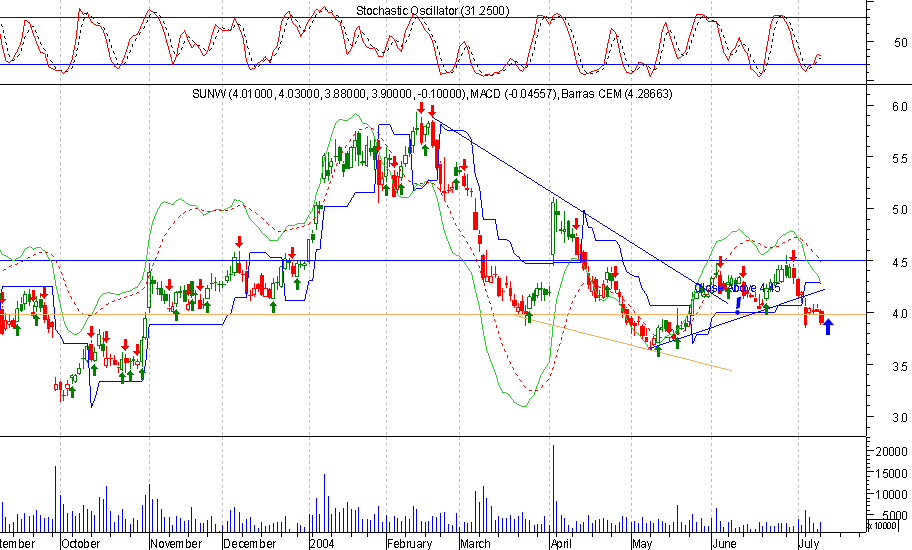912x550 pixels.
Task: Click the 3.0 price axis label
Action: tap(900, 417)
